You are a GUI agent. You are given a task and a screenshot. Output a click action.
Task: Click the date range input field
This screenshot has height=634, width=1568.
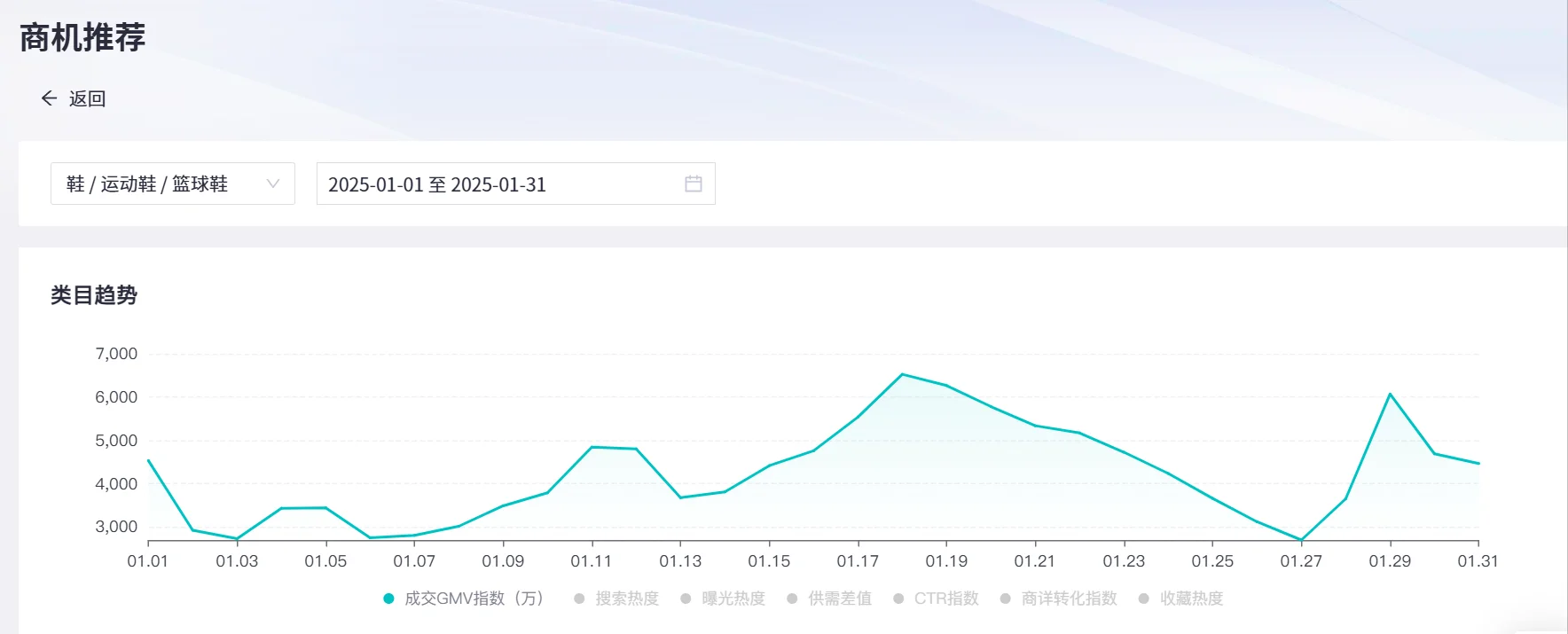point(516,184)
